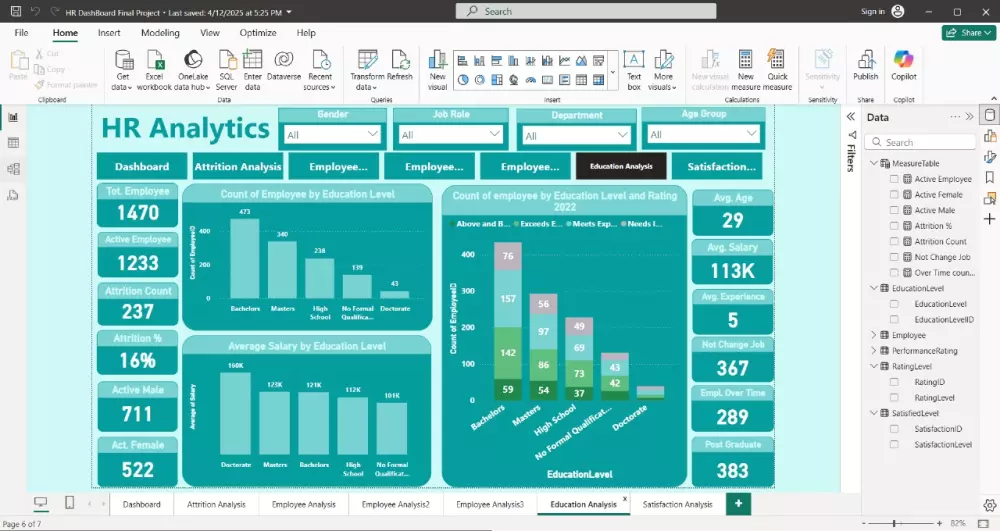Viewport: 1000px width, 531px height.
Task: Open the Format visual pane icon
Action: pos(990,157)
